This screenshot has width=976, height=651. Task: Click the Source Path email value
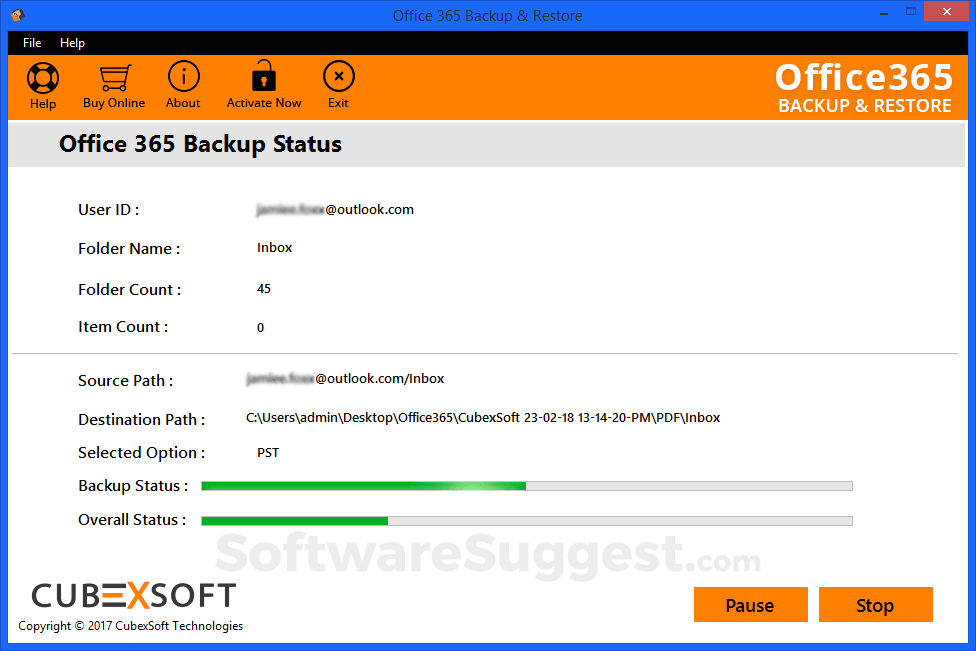pos(345,379)
